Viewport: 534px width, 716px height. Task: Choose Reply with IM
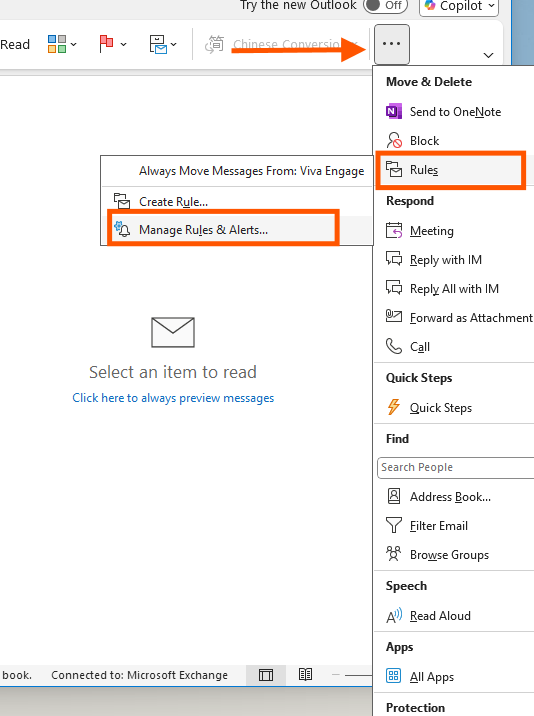[454, 259]
